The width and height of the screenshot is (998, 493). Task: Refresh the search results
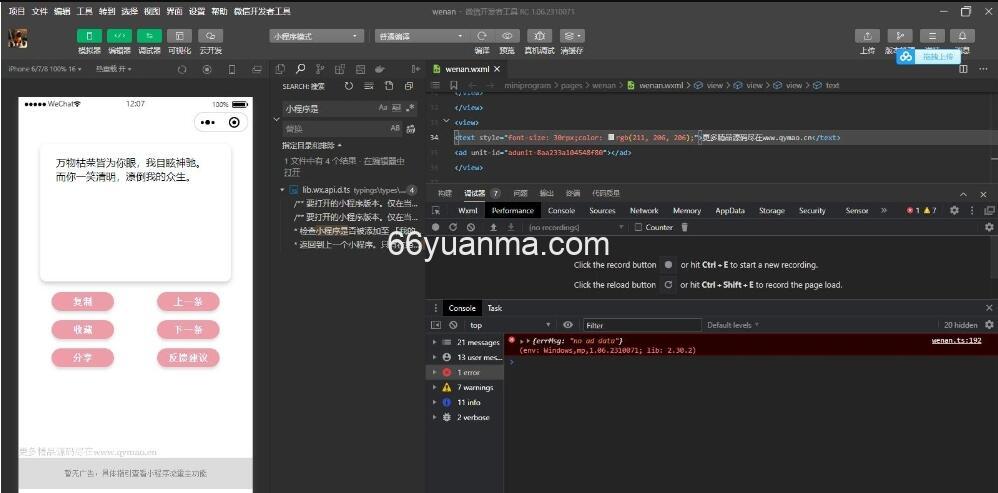tap(348, 86)
